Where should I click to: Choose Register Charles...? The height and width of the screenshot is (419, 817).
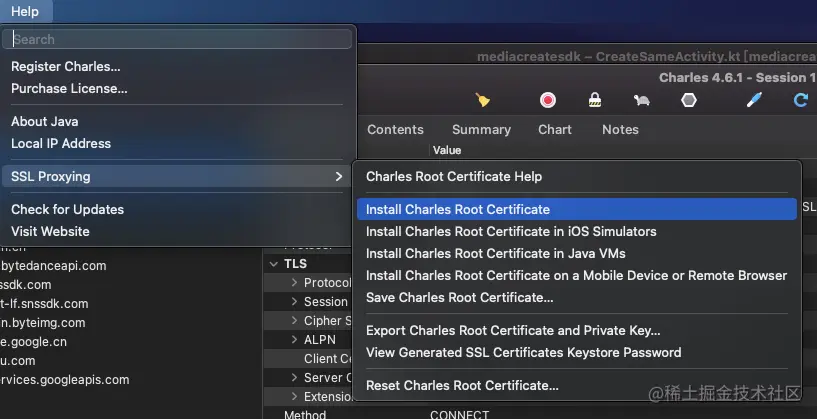click(x=66, y=67)
